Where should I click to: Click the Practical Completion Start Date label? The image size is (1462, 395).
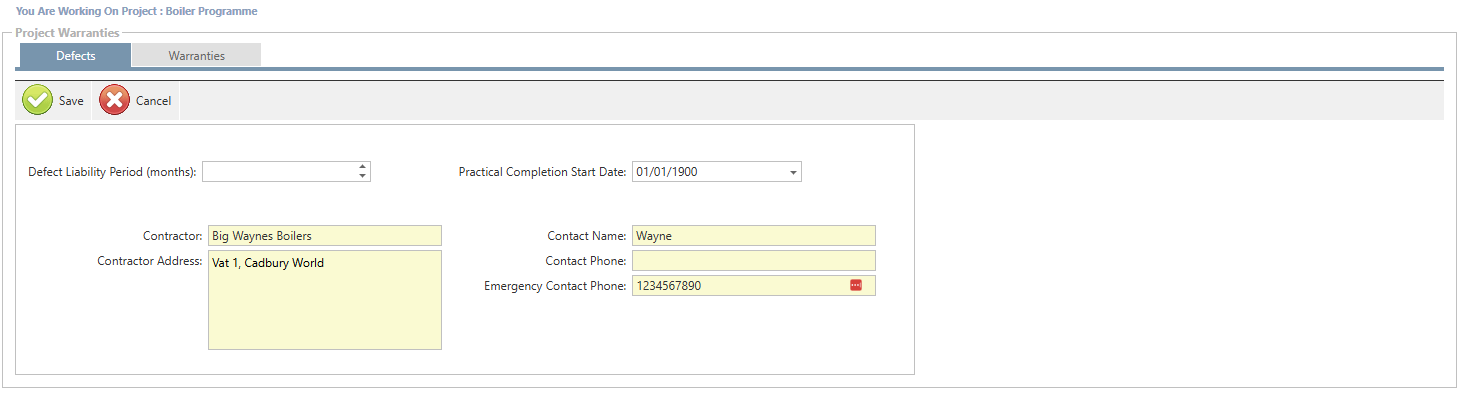543,172
